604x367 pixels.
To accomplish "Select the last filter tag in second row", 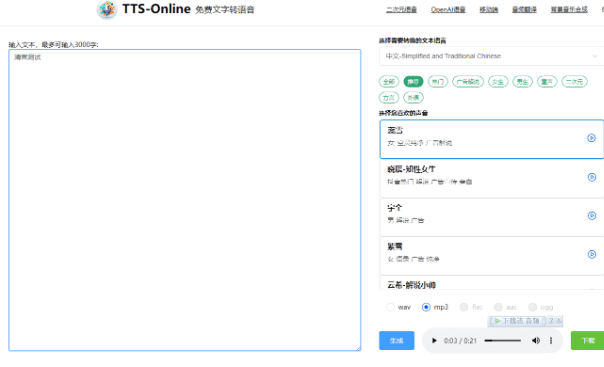I will coord(413,98).
